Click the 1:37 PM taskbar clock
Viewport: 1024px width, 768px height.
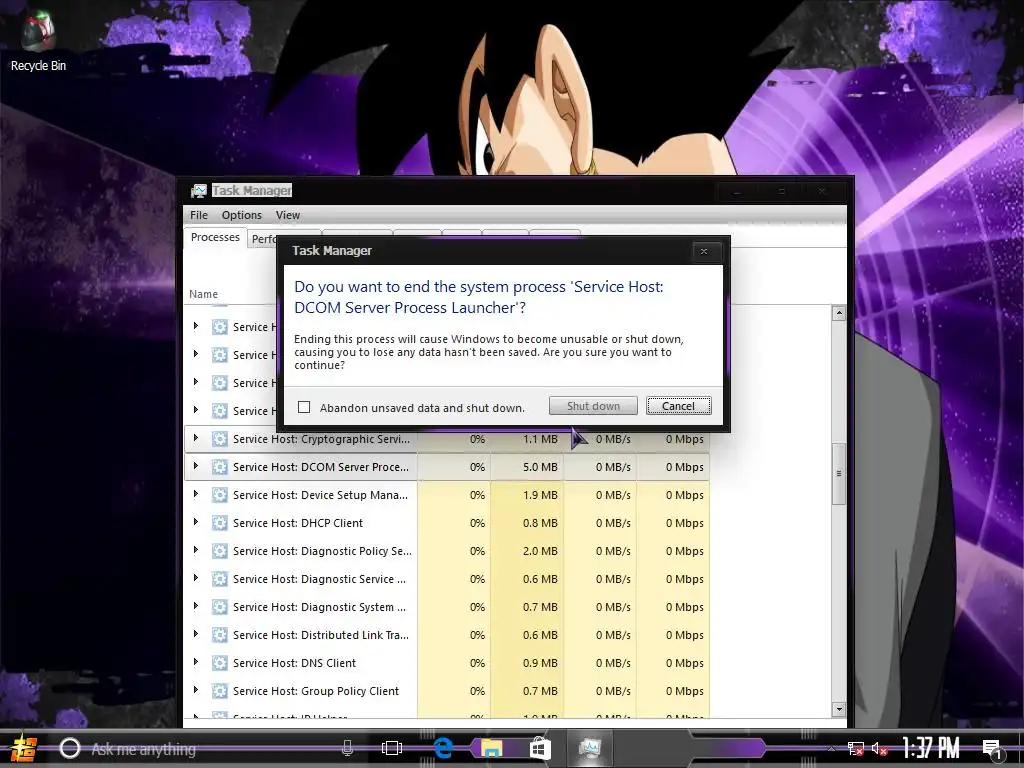(931, 748)
